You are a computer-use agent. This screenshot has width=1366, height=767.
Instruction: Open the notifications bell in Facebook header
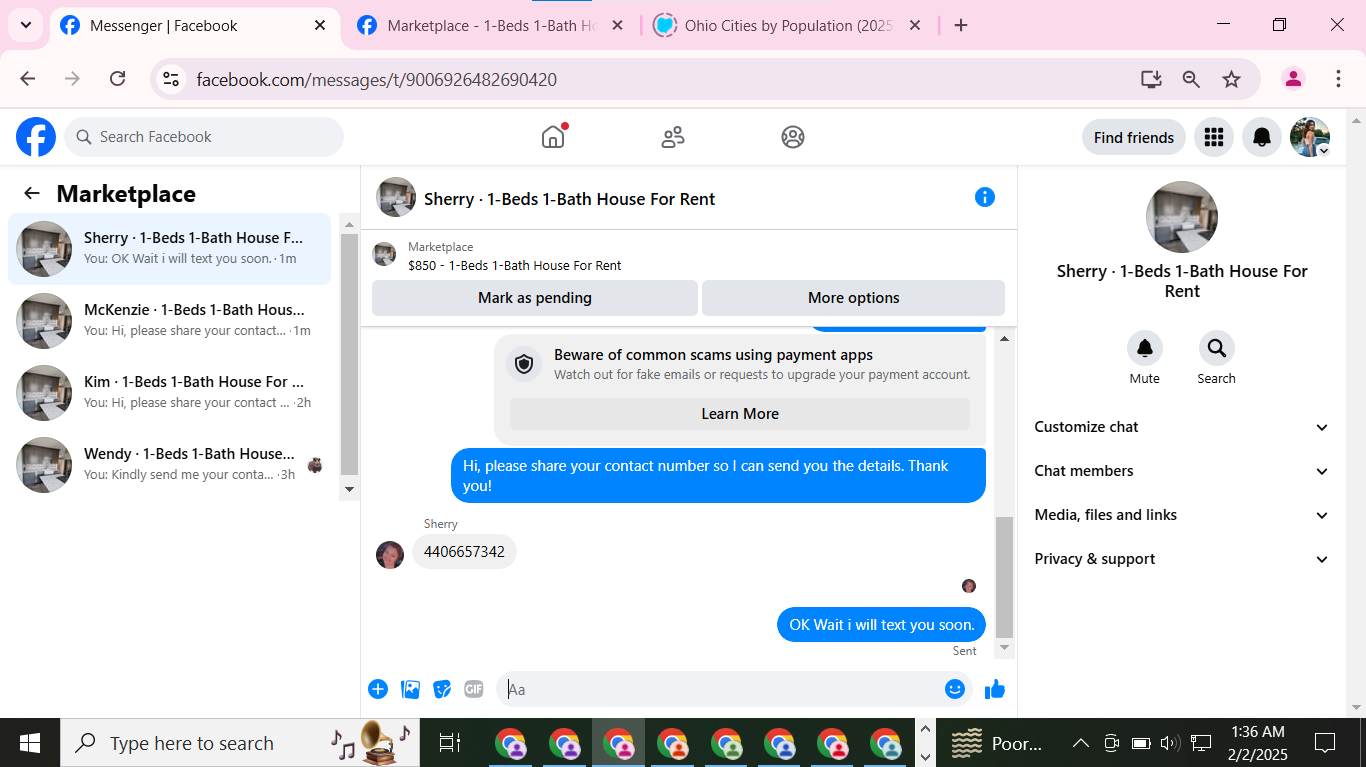[x=1262, y=137]
